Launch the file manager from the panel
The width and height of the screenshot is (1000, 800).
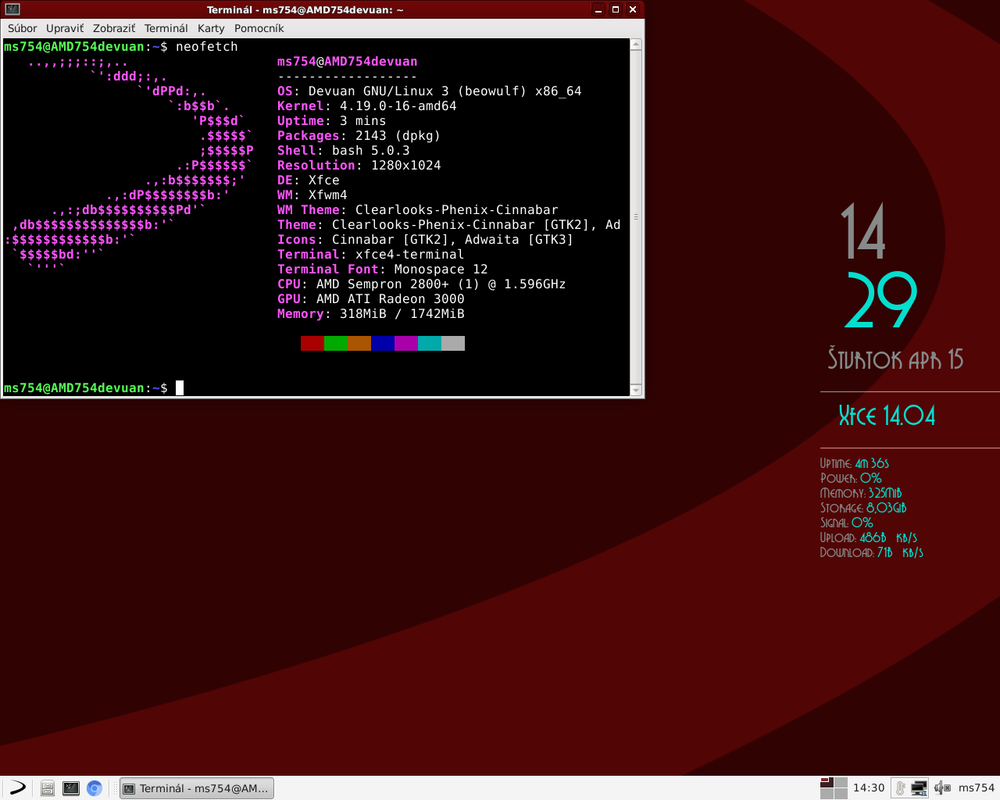pyautogui.click(x=47, y=789)
